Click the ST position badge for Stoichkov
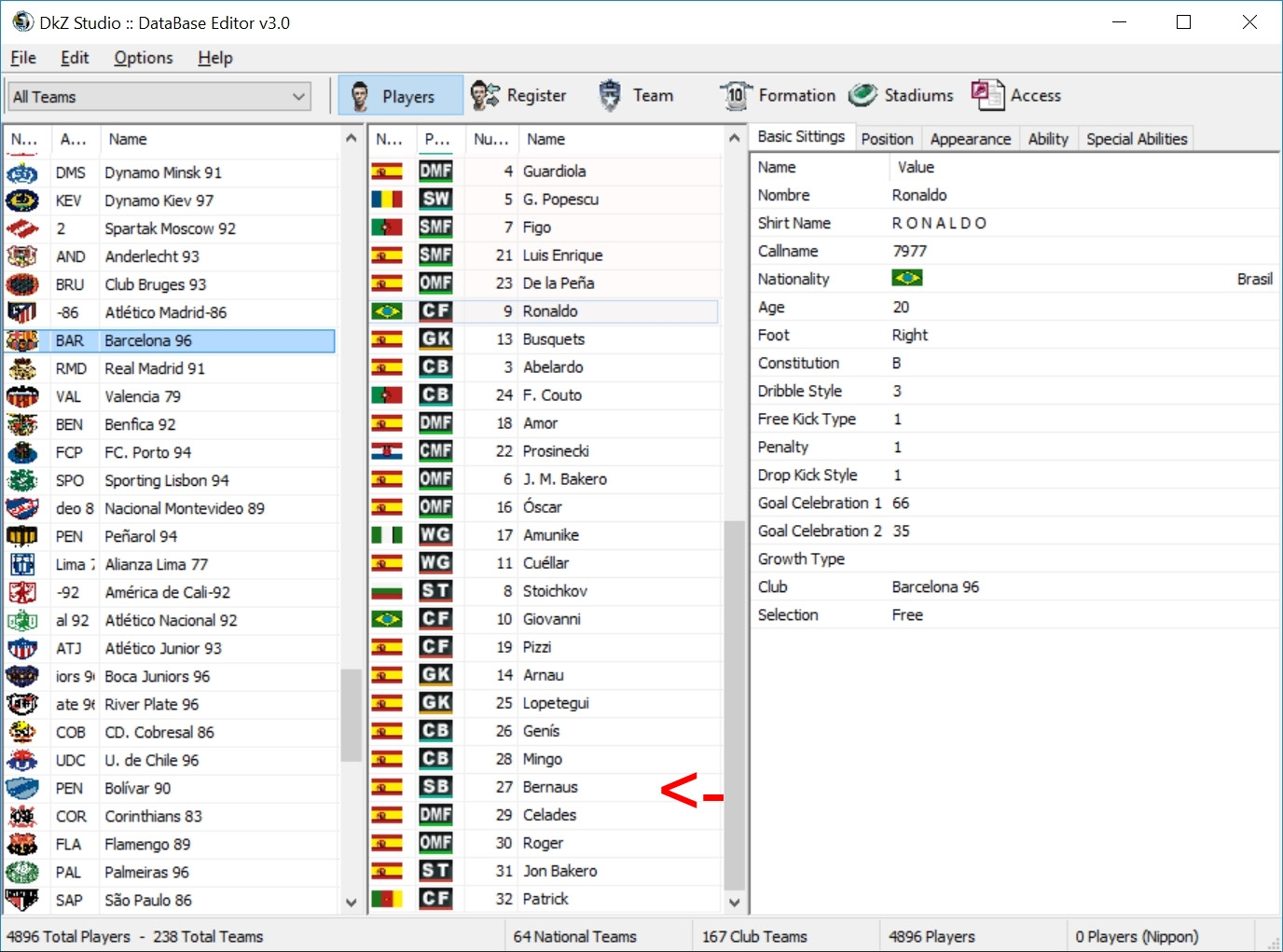1283x952 pixels. point(435,591)
